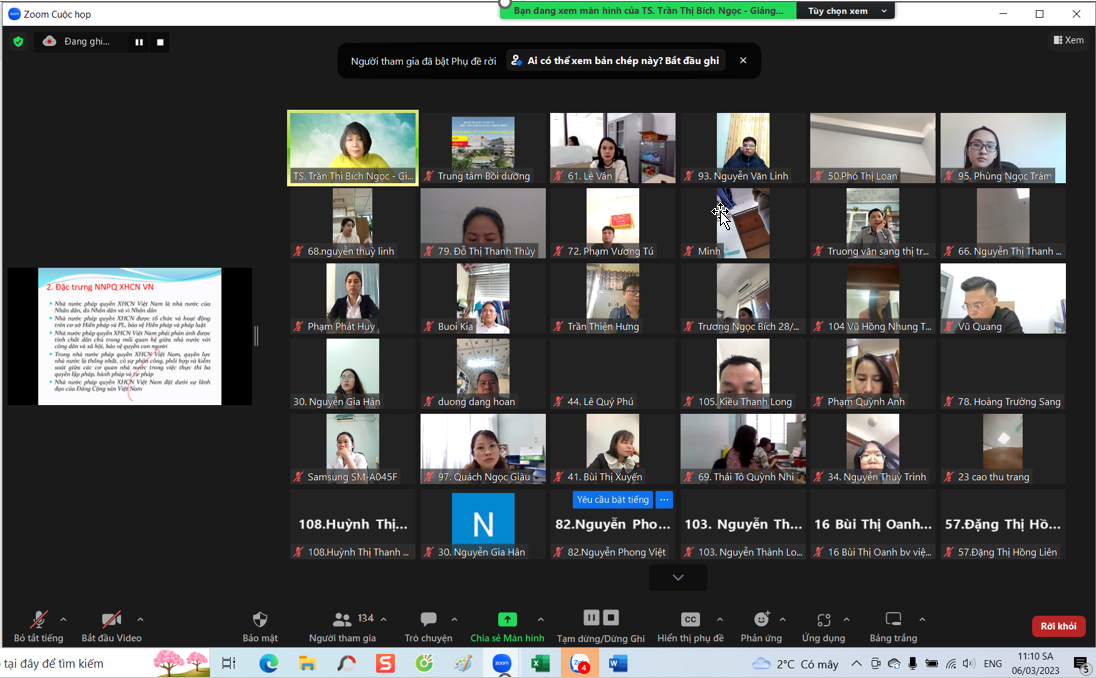Screen dimensions: 1096x678
Task: Open the Người tham gia participants panel
Action: point(343,620)
